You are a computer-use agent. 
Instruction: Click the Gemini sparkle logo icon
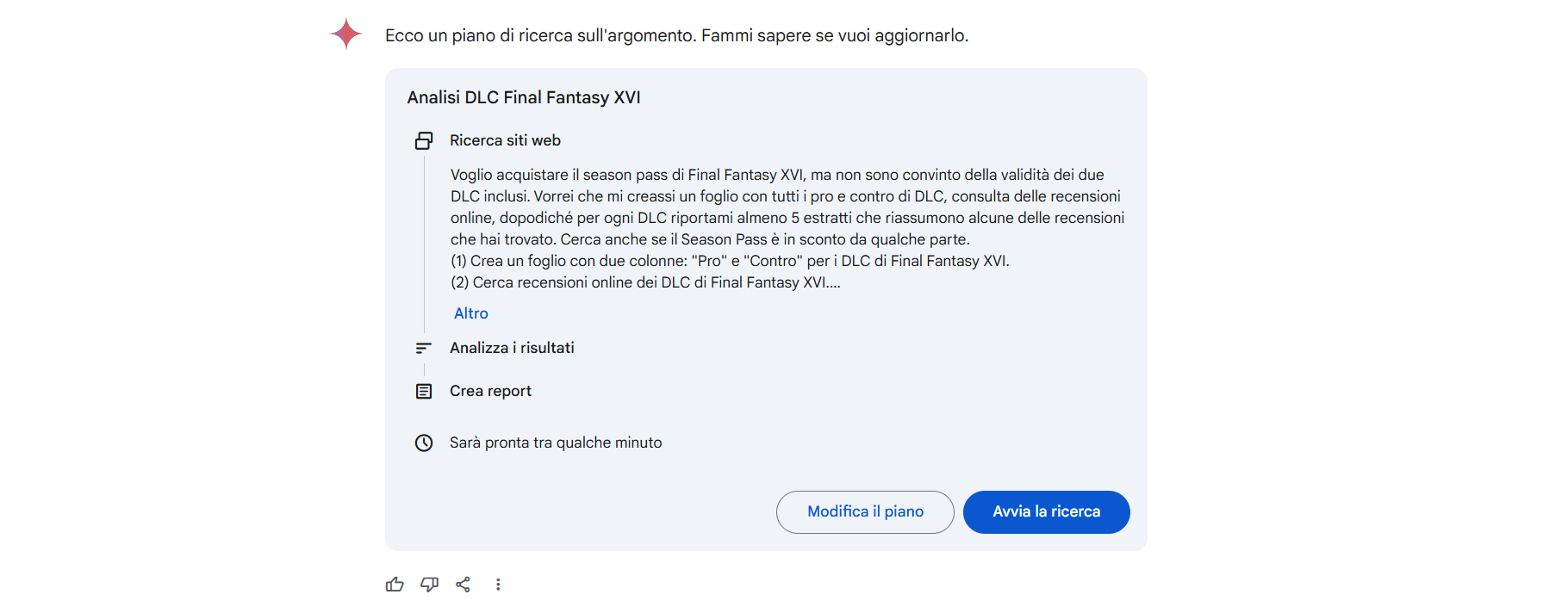[x=345, y=34]
